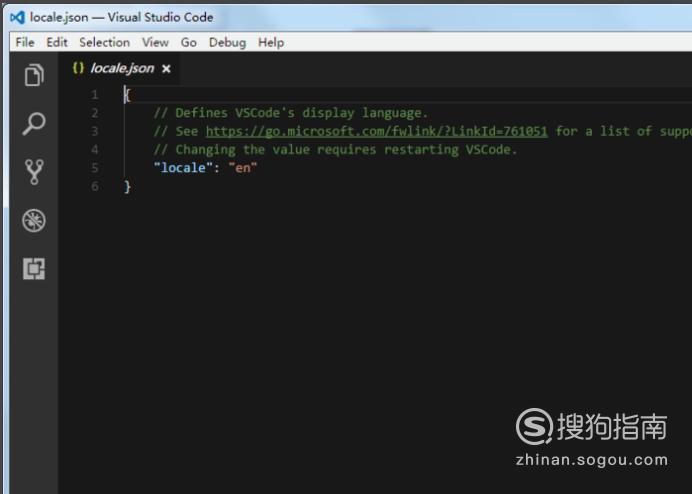Viewport: 692px width, 494px height.
Task: Open the Go menu
Action: 189,42
